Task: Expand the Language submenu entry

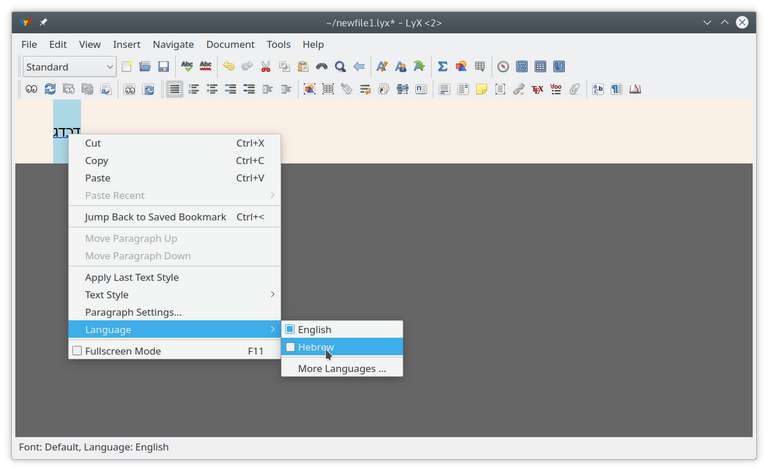Action: click(x=174, y=330)
